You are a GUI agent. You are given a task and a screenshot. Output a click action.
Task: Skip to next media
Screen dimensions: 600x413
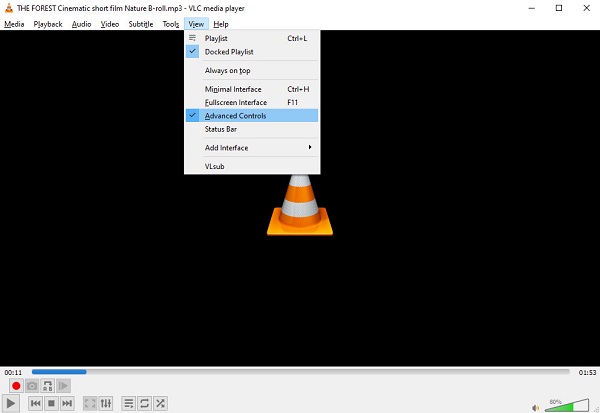click(x=67, y=403)
